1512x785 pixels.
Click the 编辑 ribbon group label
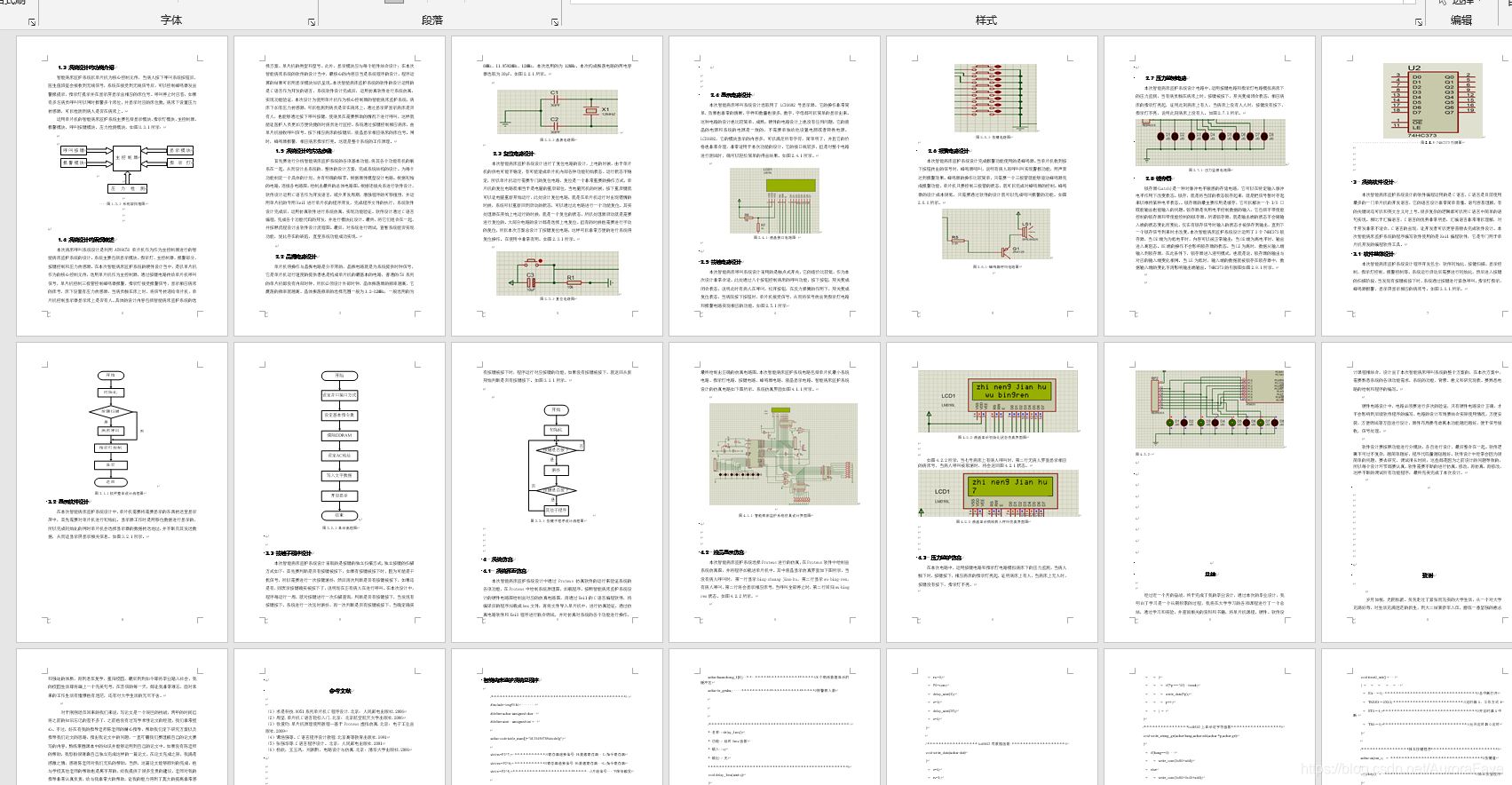click(1461, 20)
